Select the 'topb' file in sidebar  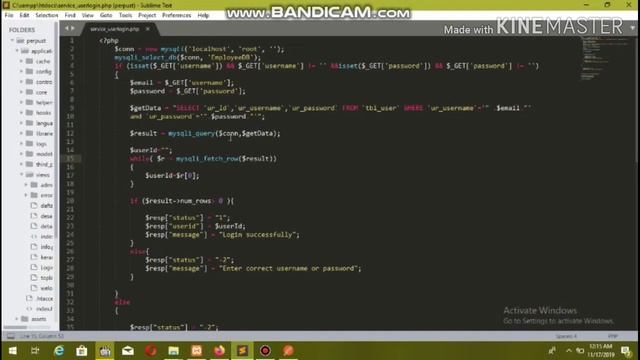click(46, 278)
